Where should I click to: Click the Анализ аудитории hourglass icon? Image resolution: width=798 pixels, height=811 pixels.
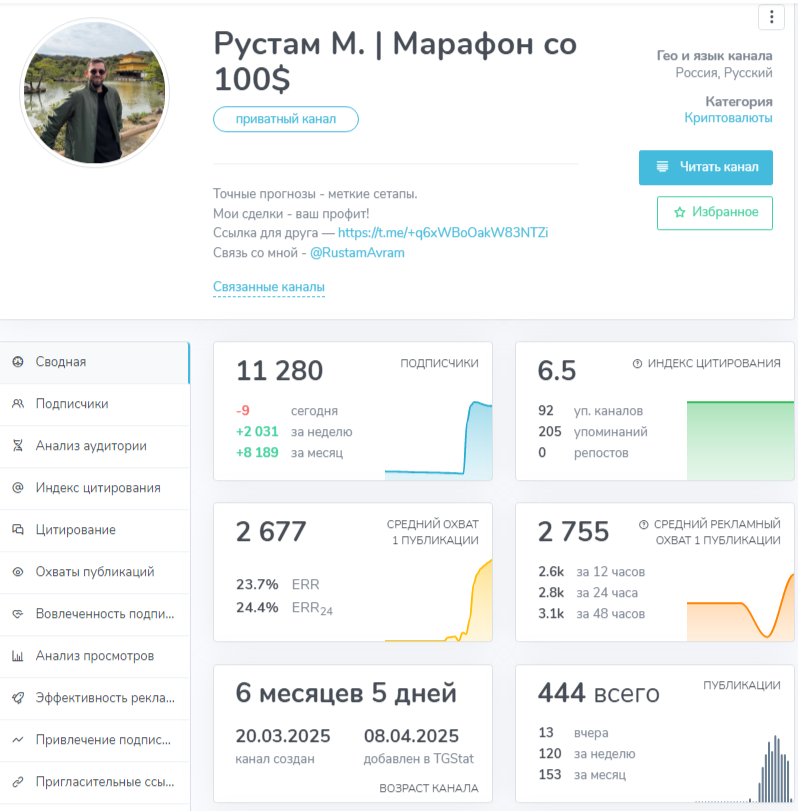tap(18, 446)
